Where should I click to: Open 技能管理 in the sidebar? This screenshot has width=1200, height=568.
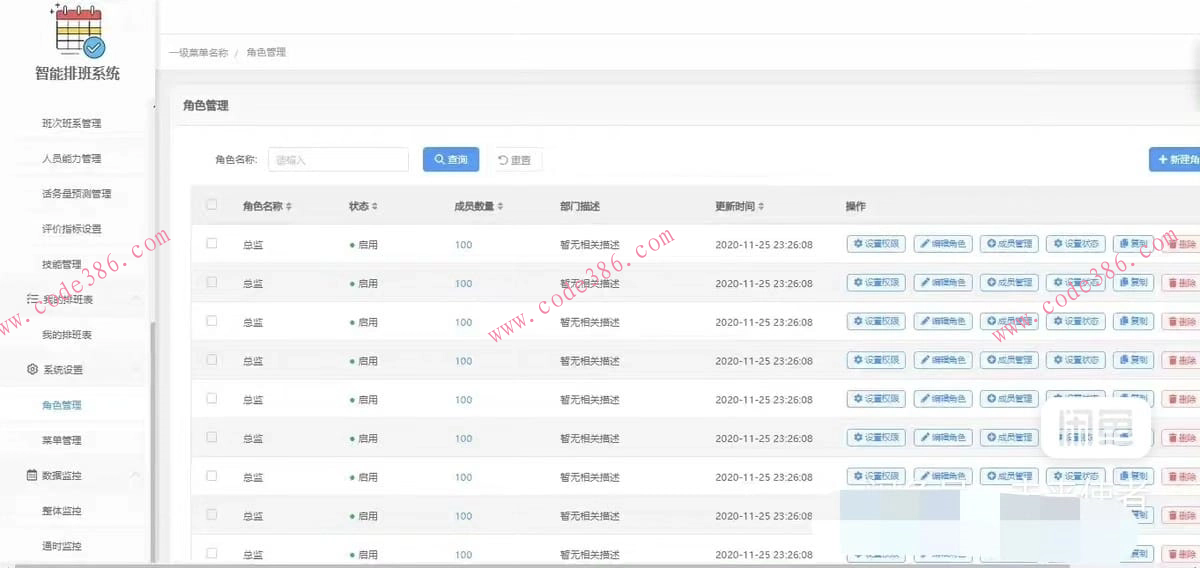62,264
